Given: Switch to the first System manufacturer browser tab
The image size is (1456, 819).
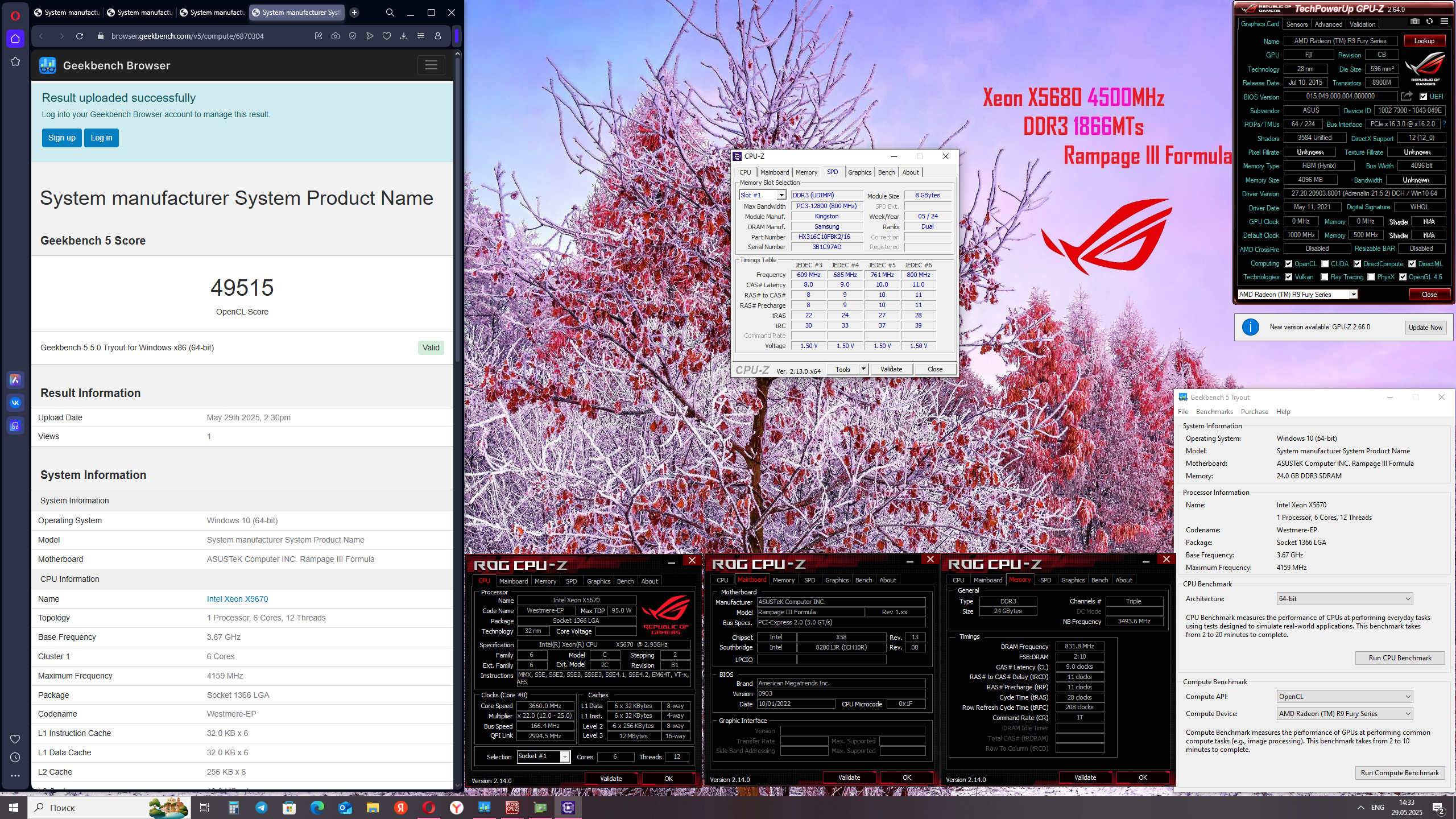Looking at the screenshot, I should 67,13.
